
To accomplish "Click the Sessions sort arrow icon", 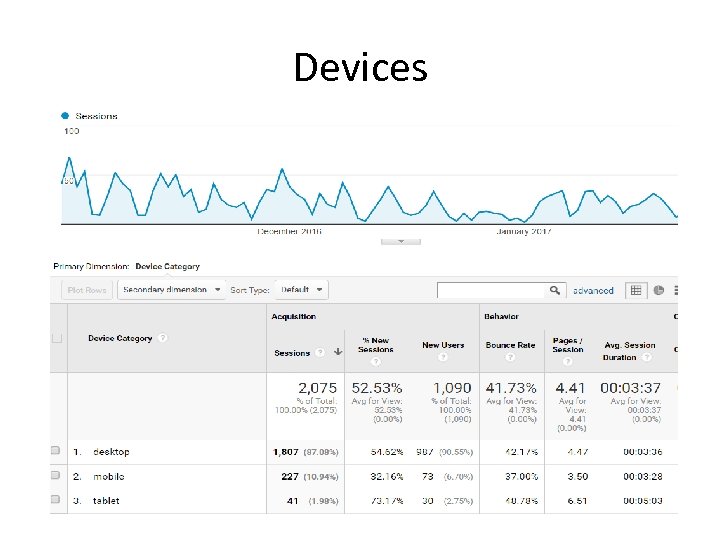I will (339, 352).
